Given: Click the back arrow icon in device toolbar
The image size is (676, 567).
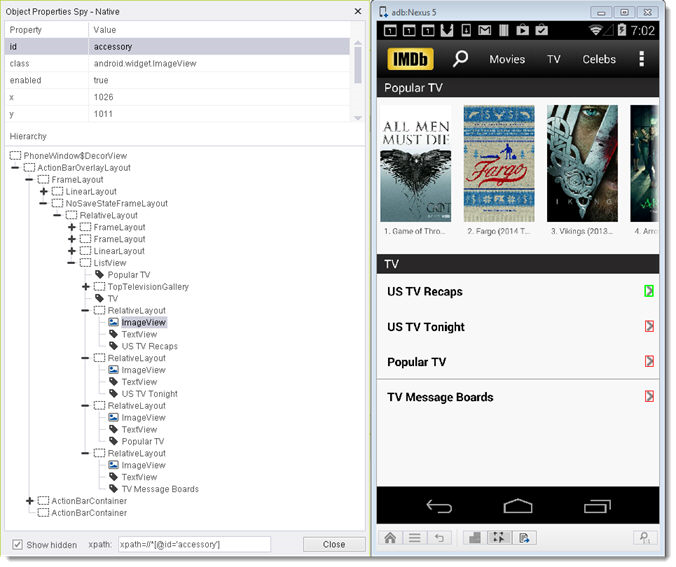Looking at the screenshot, I should pos(441,540).
